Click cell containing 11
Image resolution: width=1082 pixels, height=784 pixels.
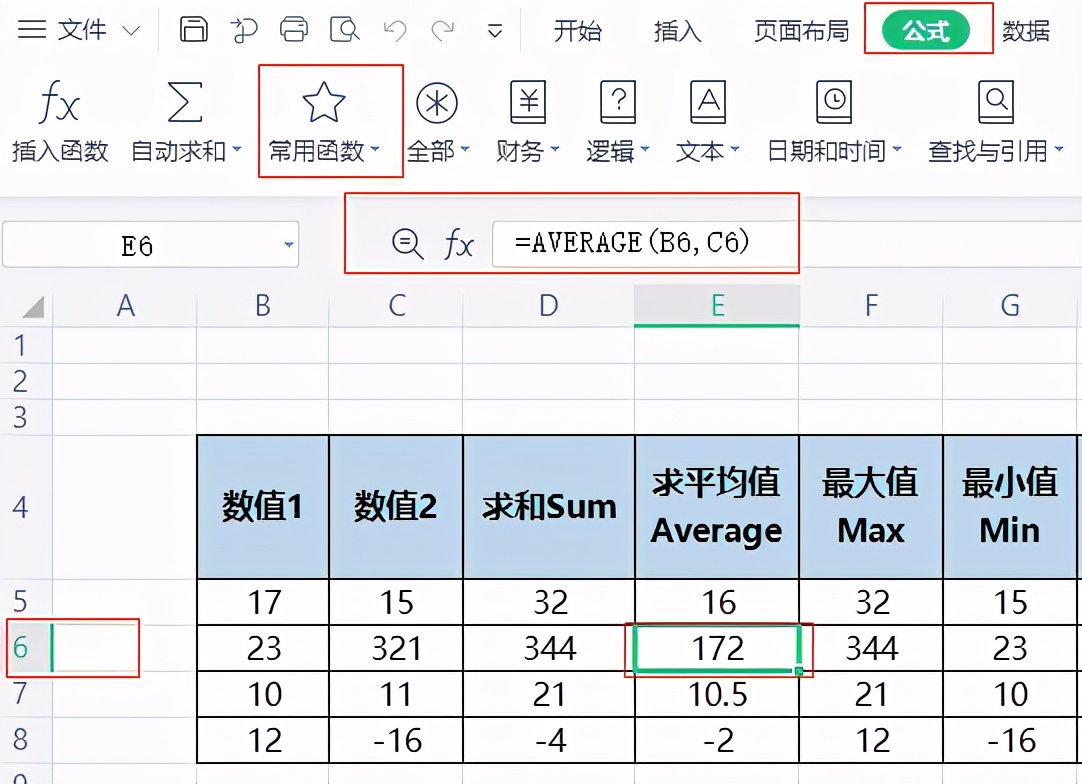[x=396, y=694]
